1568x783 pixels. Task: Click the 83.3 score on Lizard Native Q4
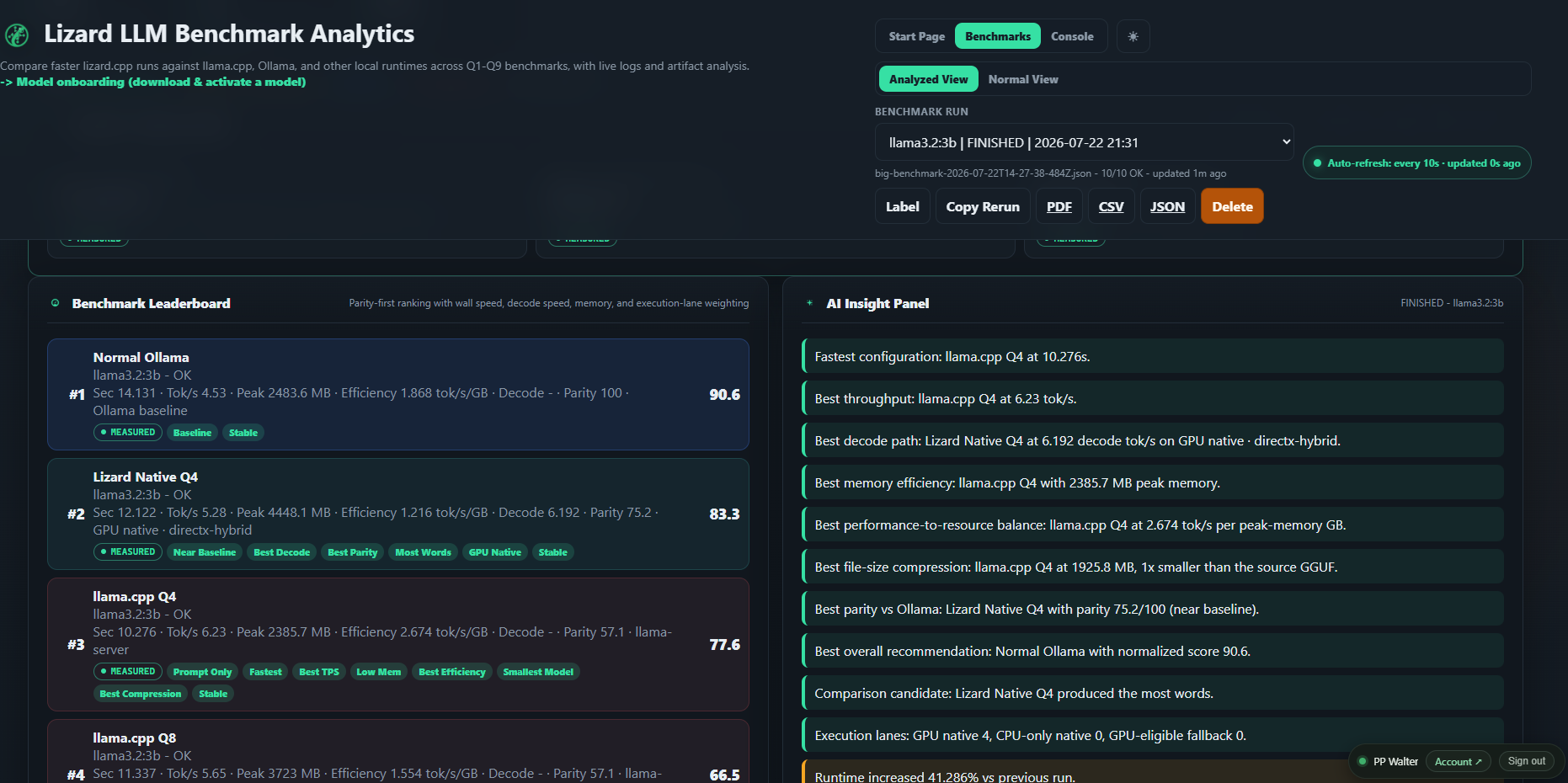tap(724, 514)
